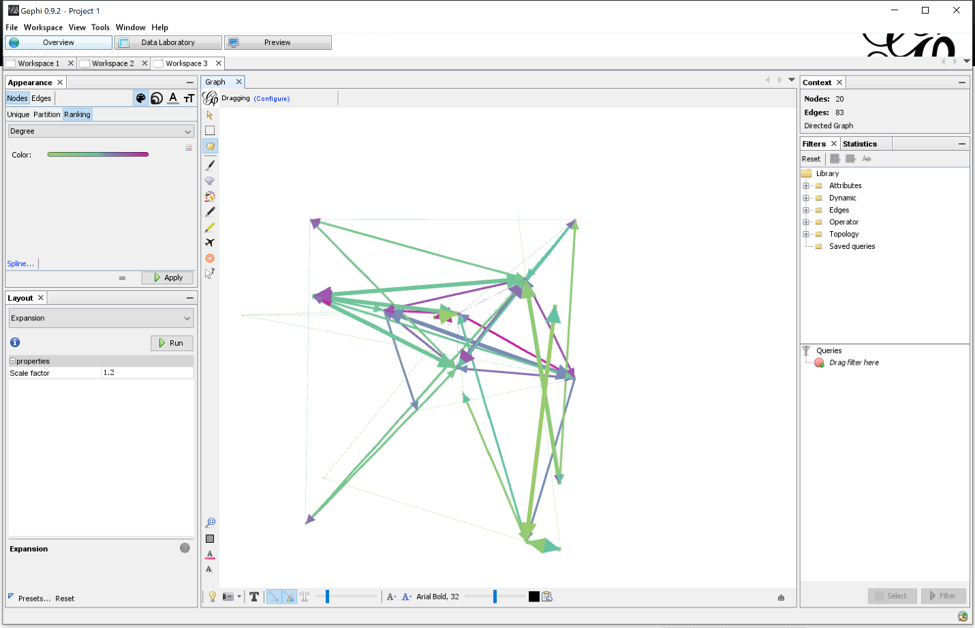Expand the Topology filters category
Image resolution: width=975 pixels, height=628 pixels.
pos(807,233)
